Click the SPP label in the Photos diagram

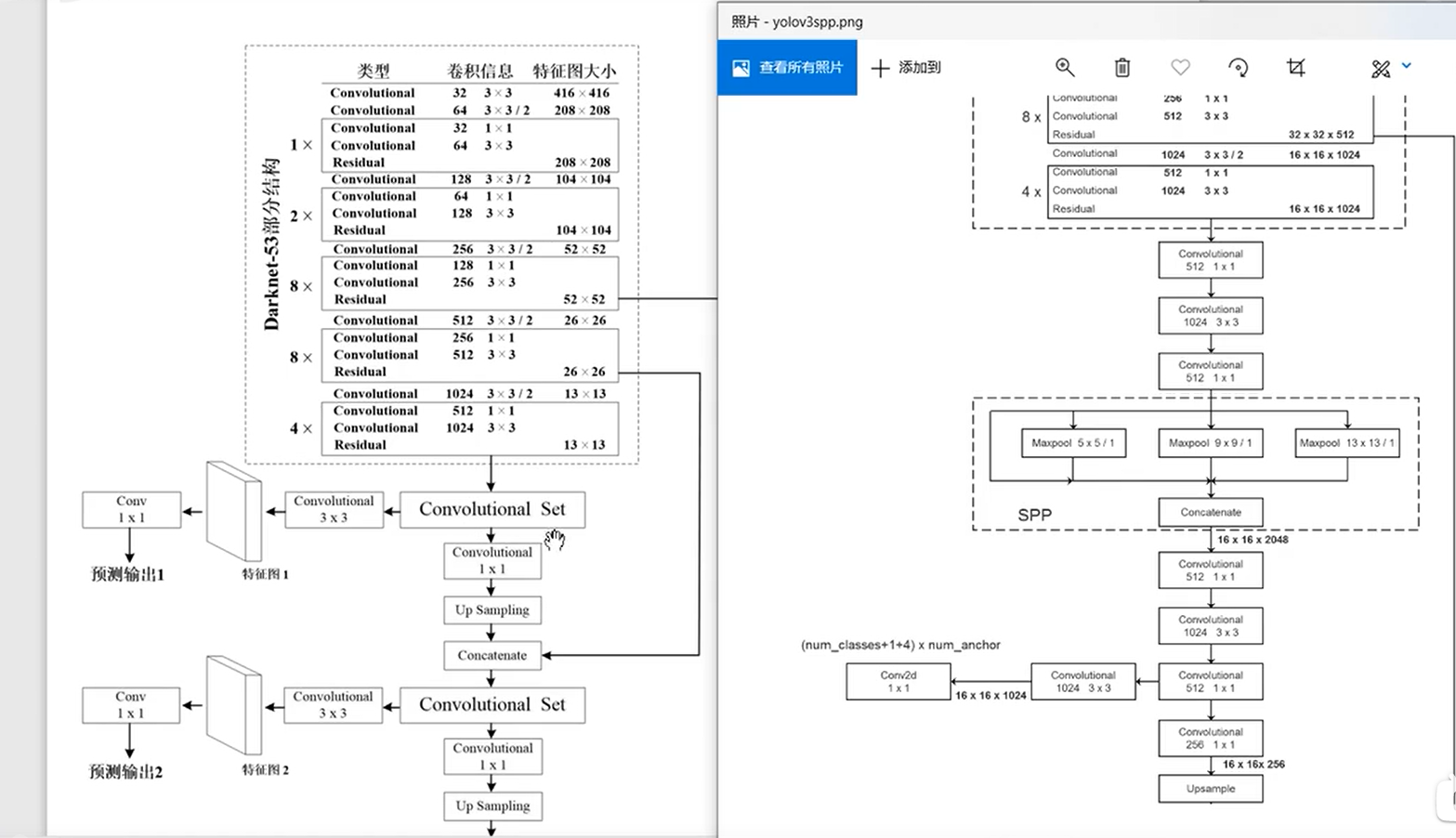point(1034,515)
